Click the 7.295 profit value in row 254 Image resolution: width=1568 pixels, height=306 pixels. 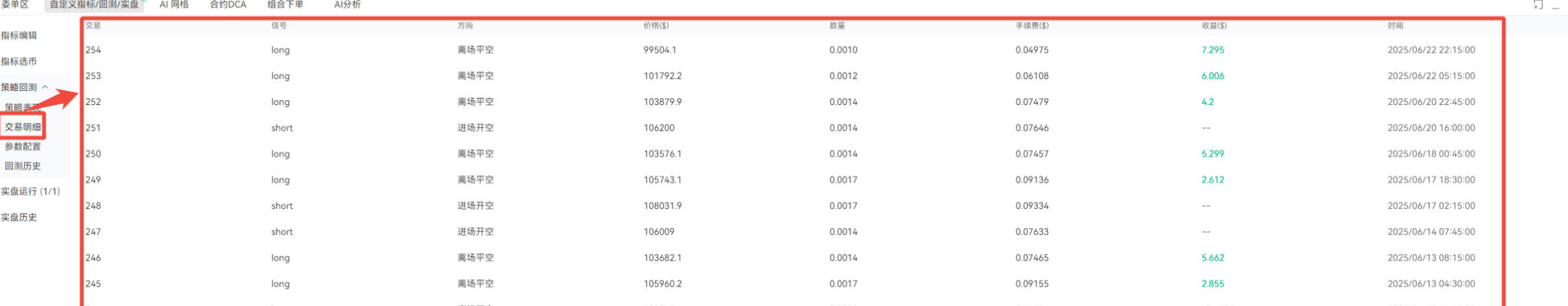(1213, 50)
